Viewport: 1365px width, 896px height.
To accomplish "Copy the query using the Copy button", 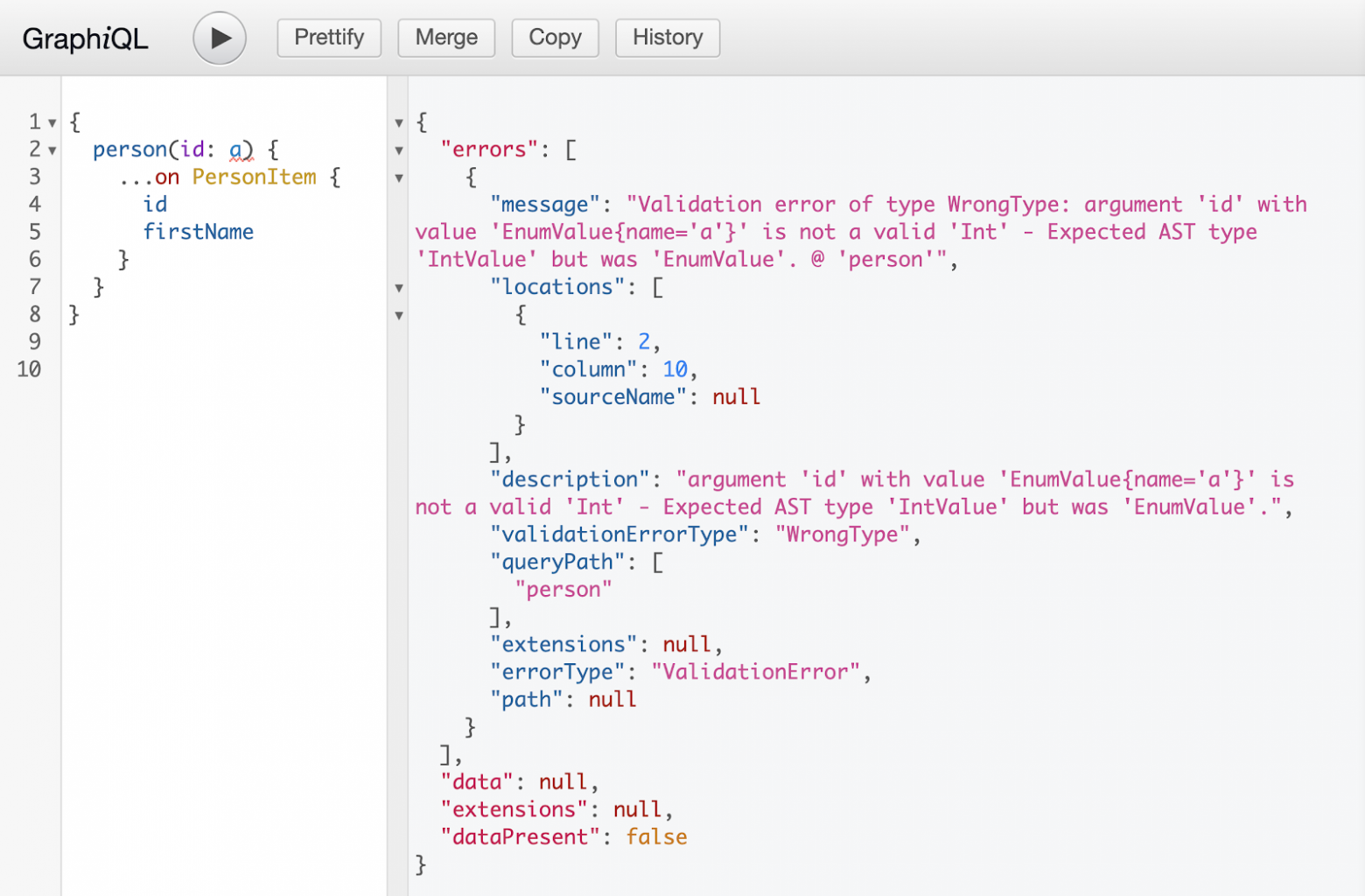I will 555,38.
